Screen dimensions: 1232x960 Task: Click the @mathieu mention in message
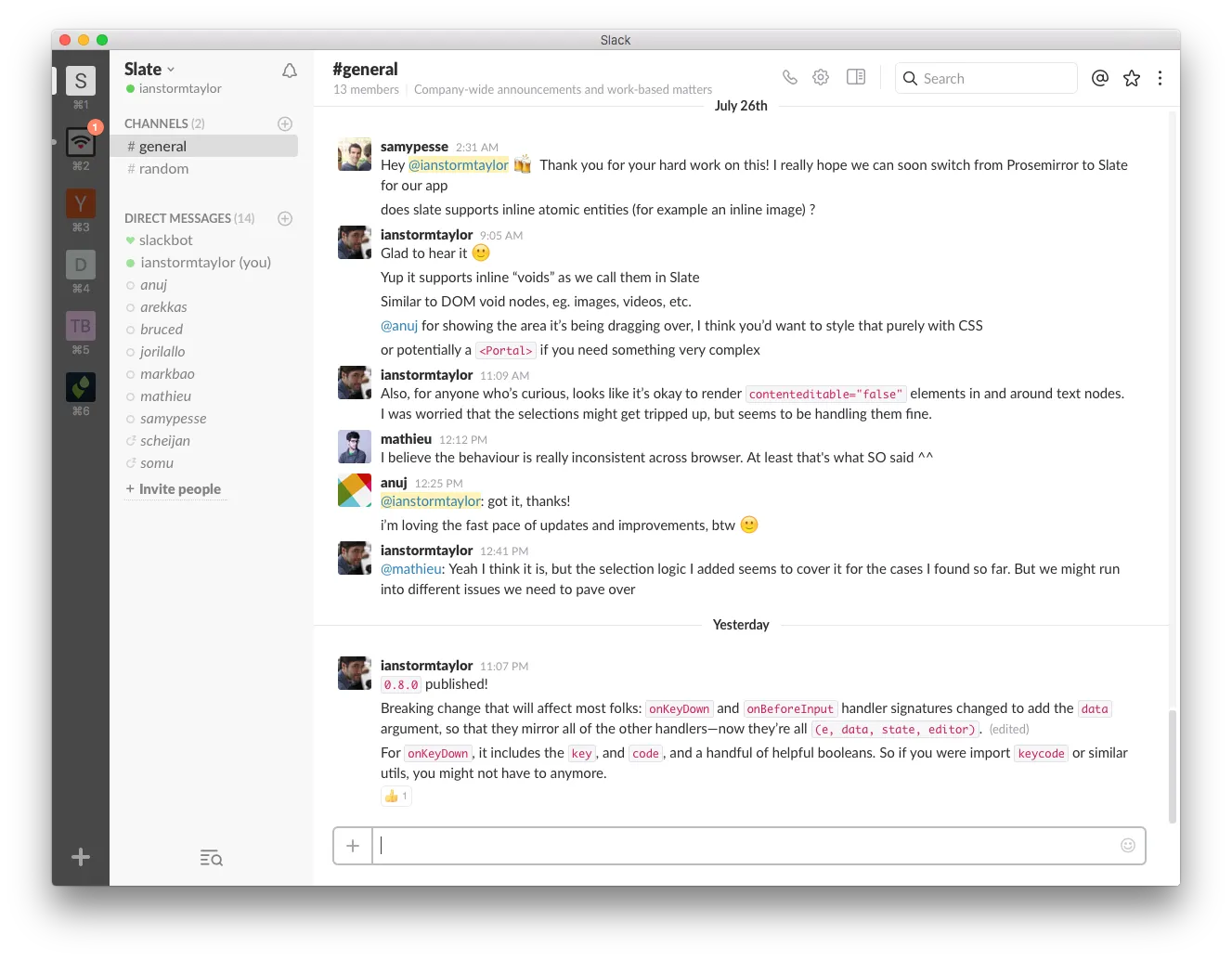click(x=411, y=568)
